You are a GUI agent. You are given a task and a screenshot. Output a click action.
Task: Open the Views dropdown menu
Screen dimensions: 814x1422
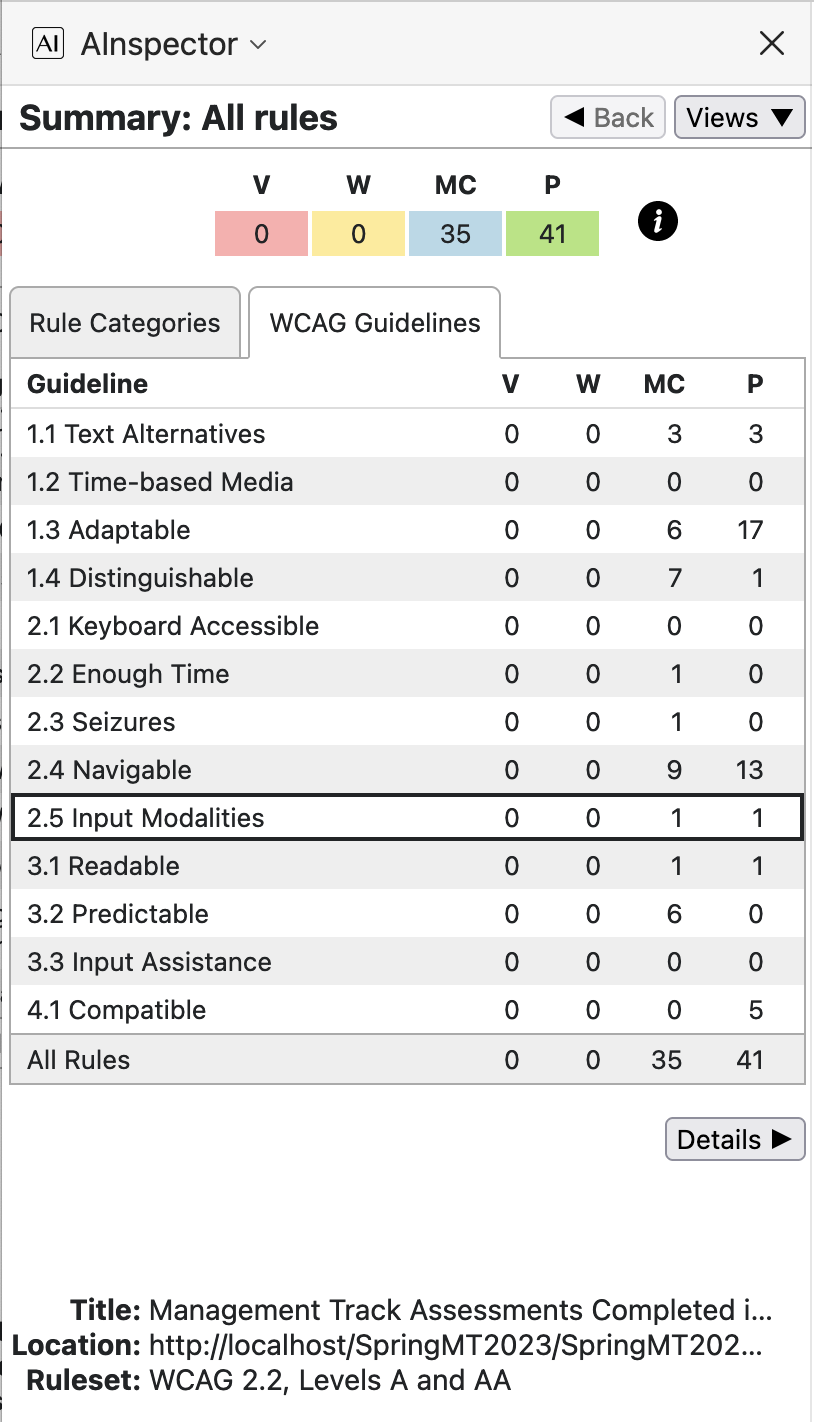pos(740,118)
